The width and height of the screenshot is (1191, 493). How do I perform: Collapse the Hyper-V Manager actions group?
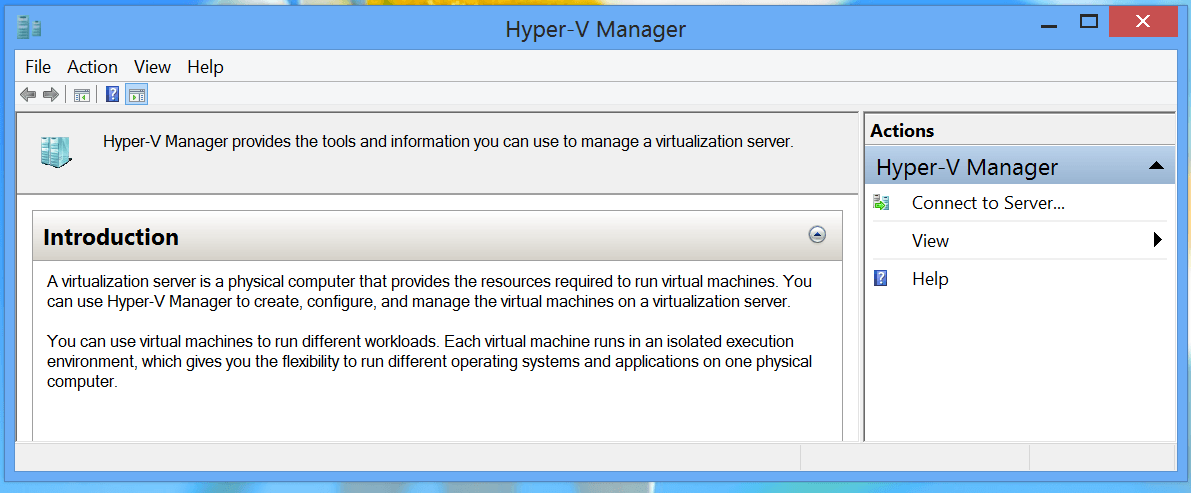coord(1156,166)
